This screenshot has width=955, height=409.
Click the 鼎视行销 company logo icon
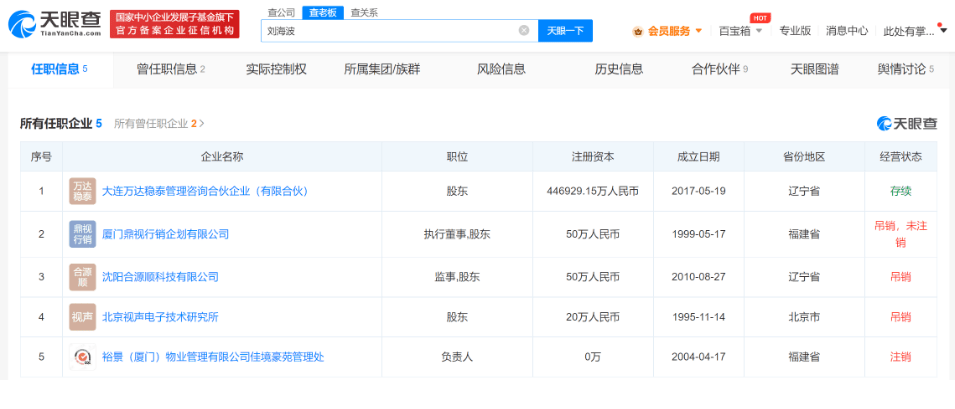82,234
